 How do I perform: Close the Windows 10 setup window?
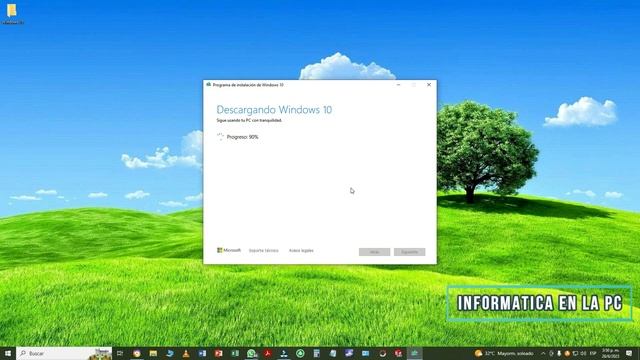pos(429,85)
